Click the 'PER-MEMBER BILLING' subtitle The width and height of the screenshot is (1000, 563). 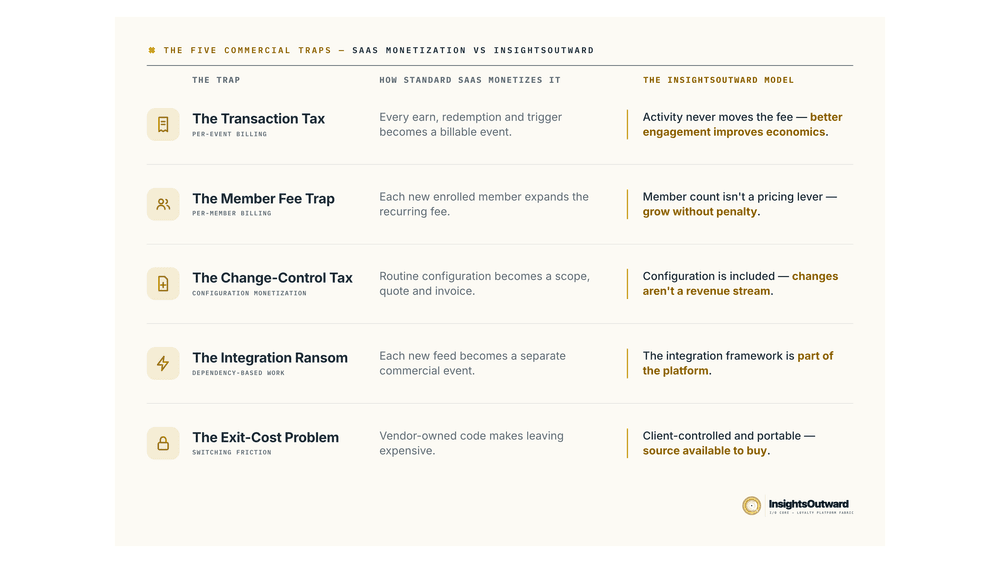click(232, 214)
